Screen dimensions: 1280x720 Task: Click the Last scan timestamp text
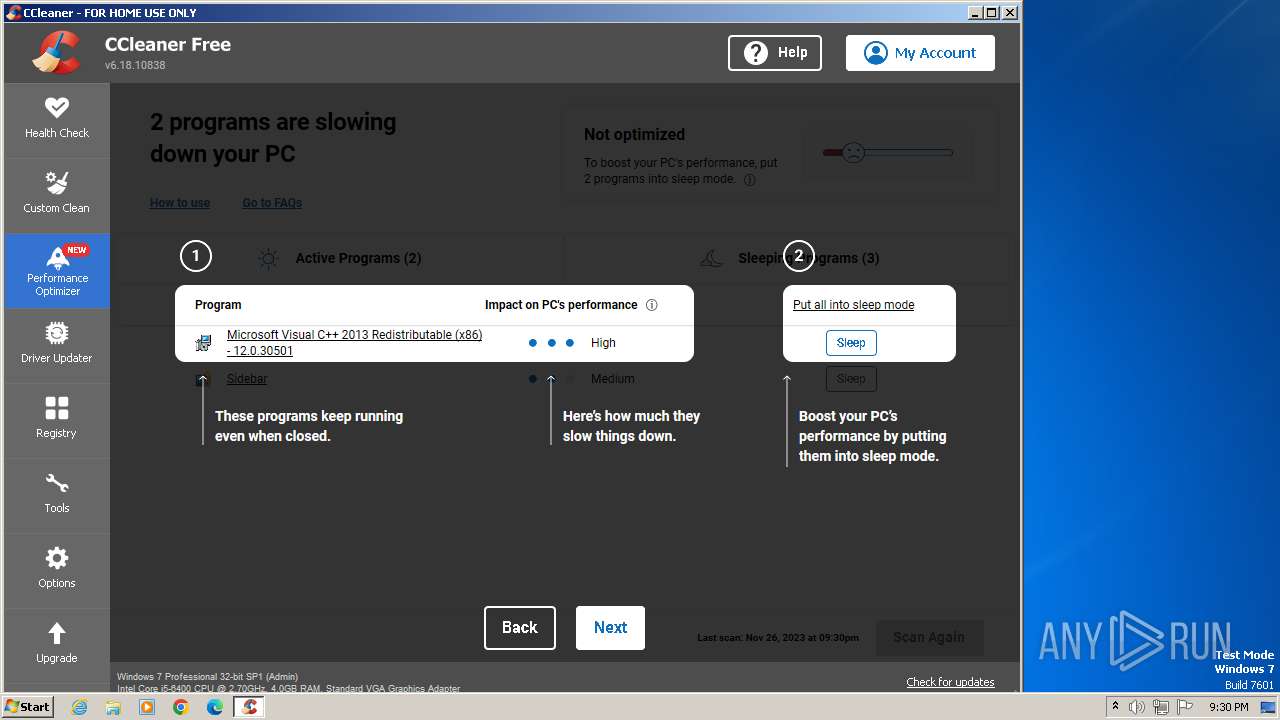pos(778,638)
